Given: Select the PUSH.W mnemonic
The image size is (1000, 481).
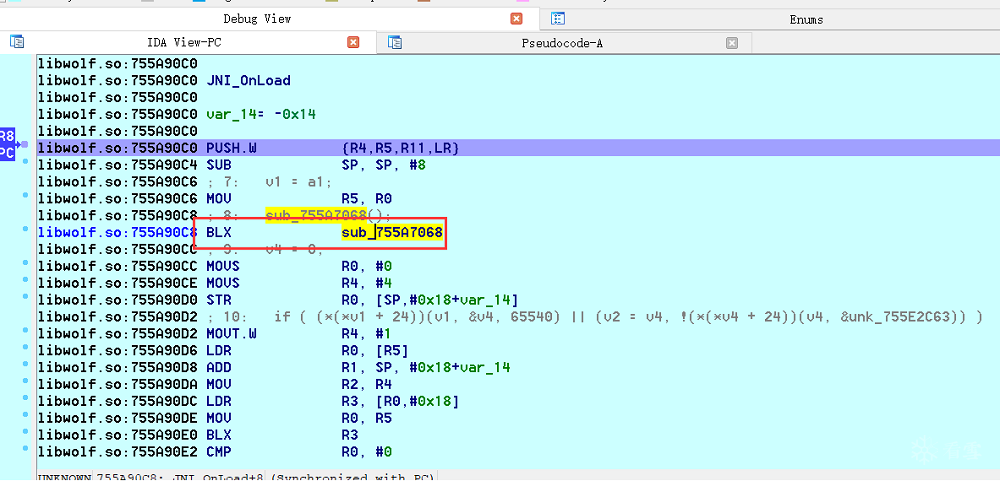Looking at the screenshot, I should point(232,148).
